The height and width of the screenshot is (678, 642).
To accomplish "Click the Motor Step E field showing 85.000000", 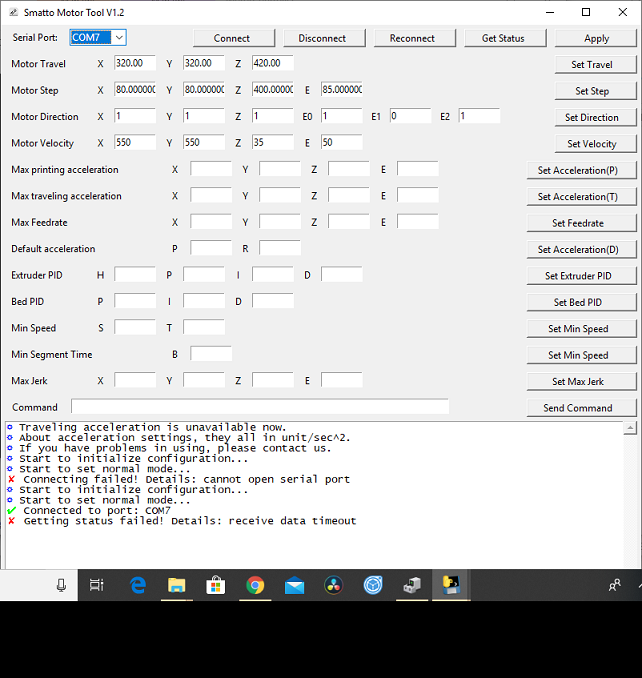I will coord(342,90).
